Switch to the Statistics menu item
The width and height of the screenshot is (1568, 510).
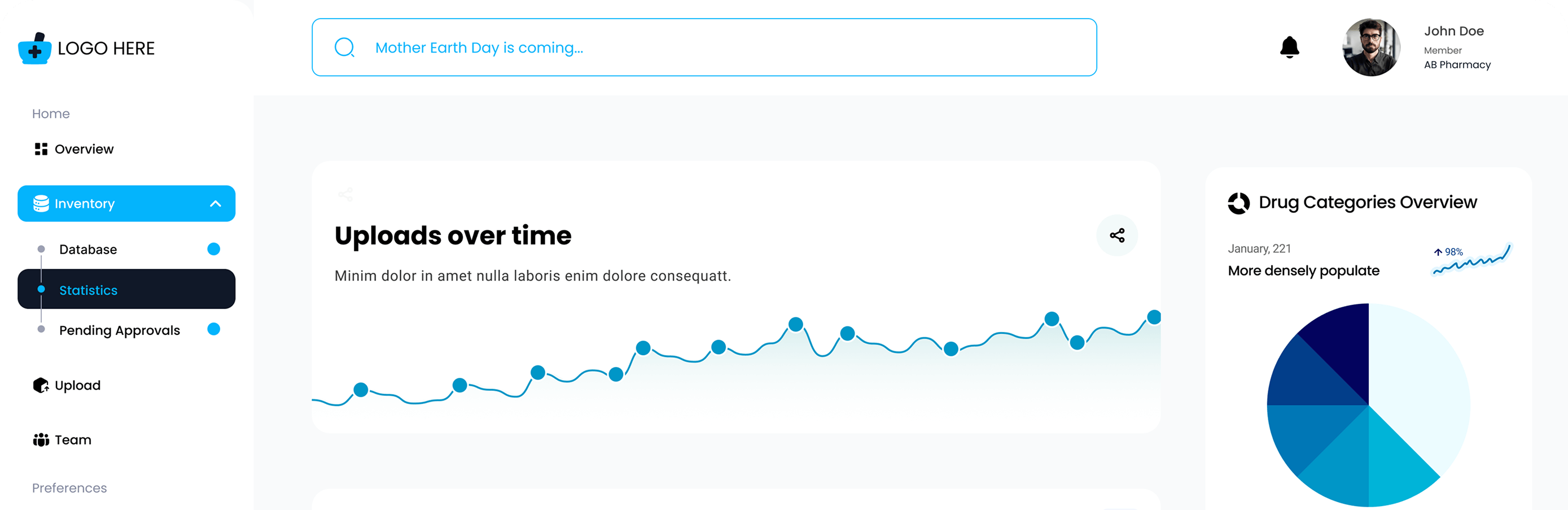point(88,290)
